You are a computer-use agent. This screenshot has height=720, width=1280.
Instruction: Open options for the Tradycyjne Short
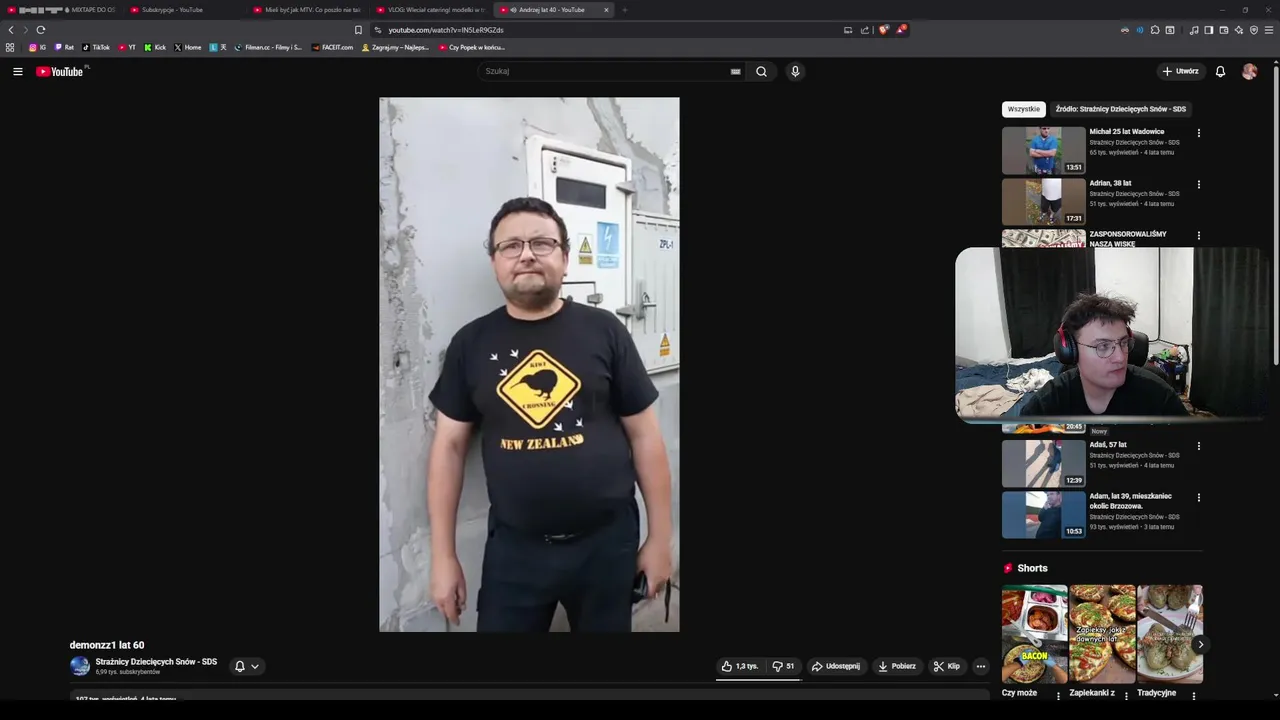point(1193,696)
